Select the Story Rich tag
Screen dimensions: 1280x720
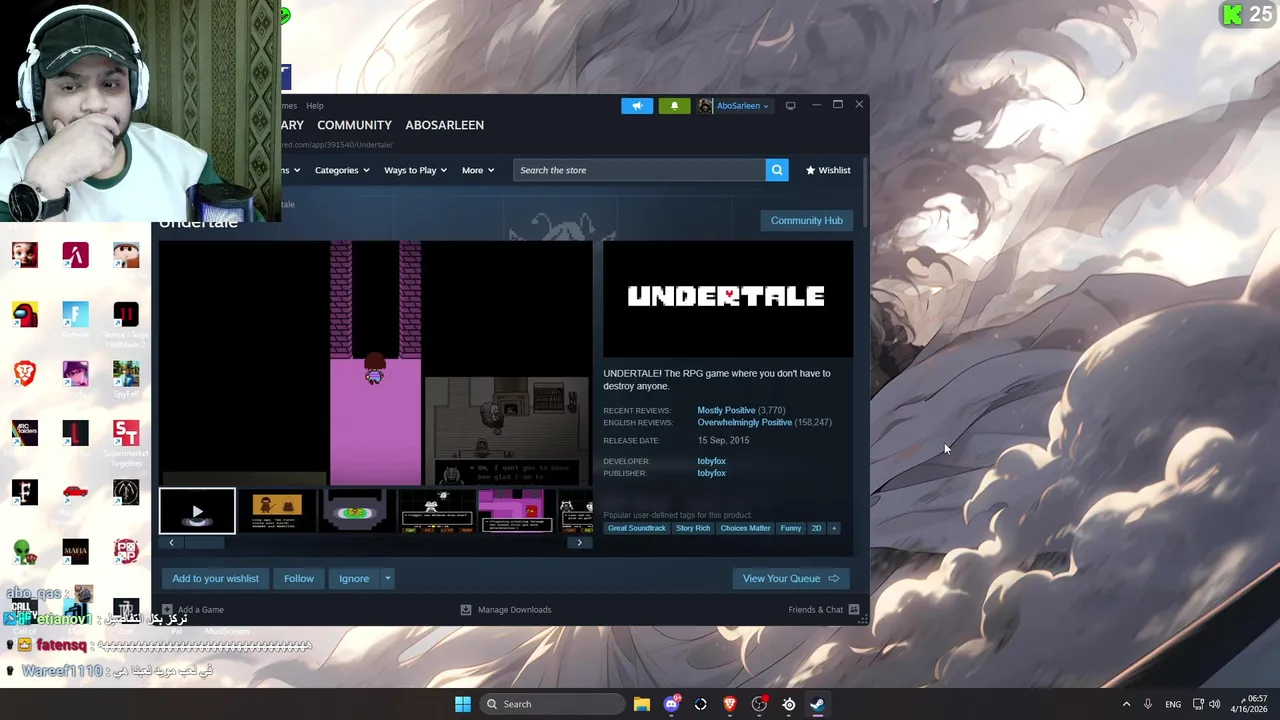click(x=692, y=528)
